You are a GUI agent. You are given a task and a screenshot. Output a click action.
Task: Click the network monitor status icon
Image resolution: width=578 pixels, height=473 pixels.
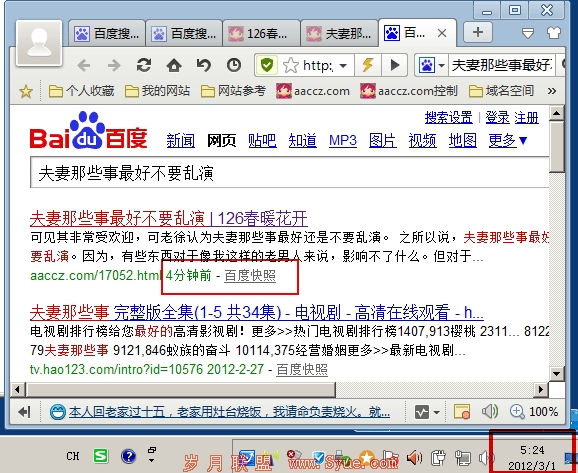point(422,412)
